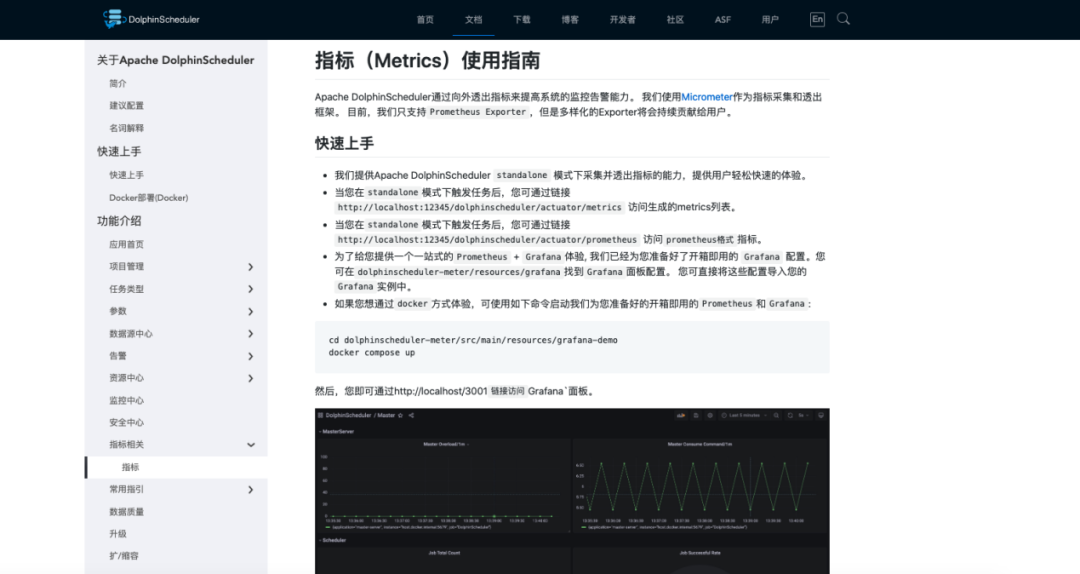The image size is (1080, 574).
Task: Open 监控中心 in the sidebar
Action: click(x=126, y=400)
